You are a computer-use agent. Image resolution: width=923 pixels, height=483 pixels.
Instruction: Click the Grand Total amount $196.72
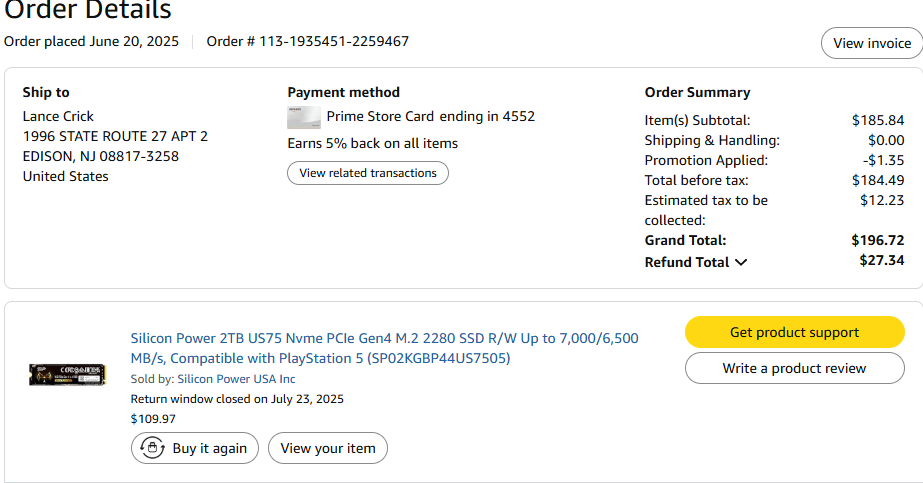(x=877, y=240)
